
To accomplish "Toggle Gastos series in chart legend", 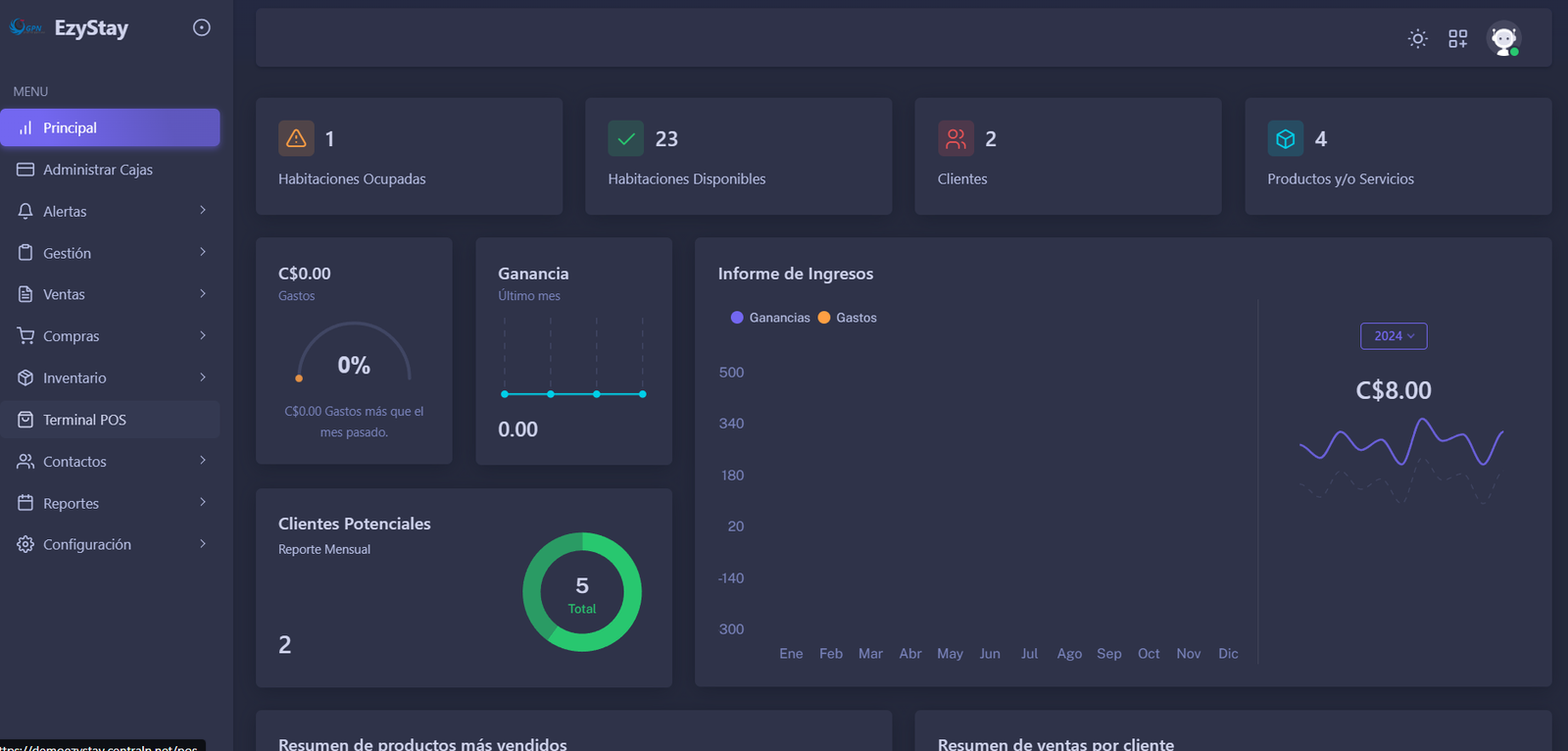I will tap(848, 318).
